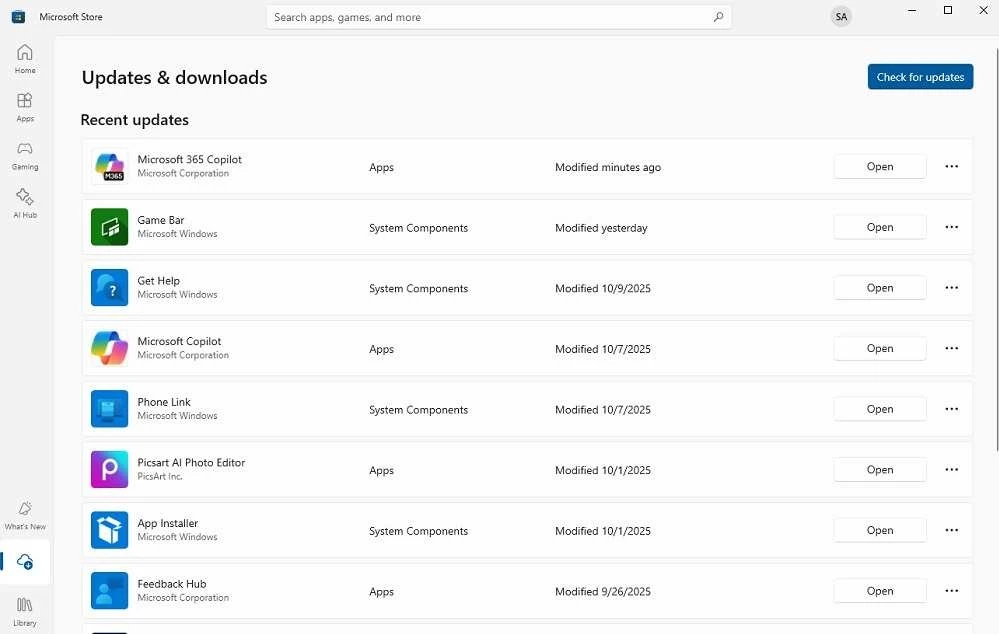The image size is (999, 634).
Task: Click the SA profile account avatar
Action: 841,17
